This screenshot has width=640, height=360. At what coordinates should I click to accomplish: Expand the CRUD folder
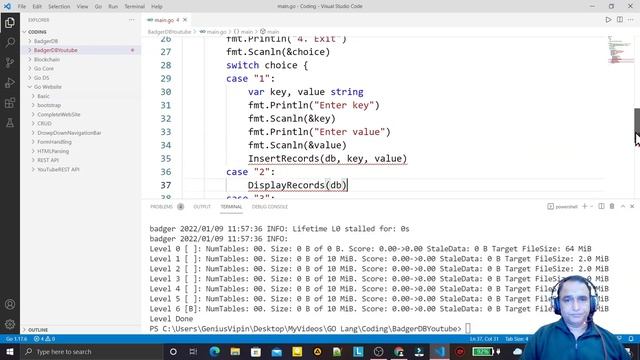point(44,123)
